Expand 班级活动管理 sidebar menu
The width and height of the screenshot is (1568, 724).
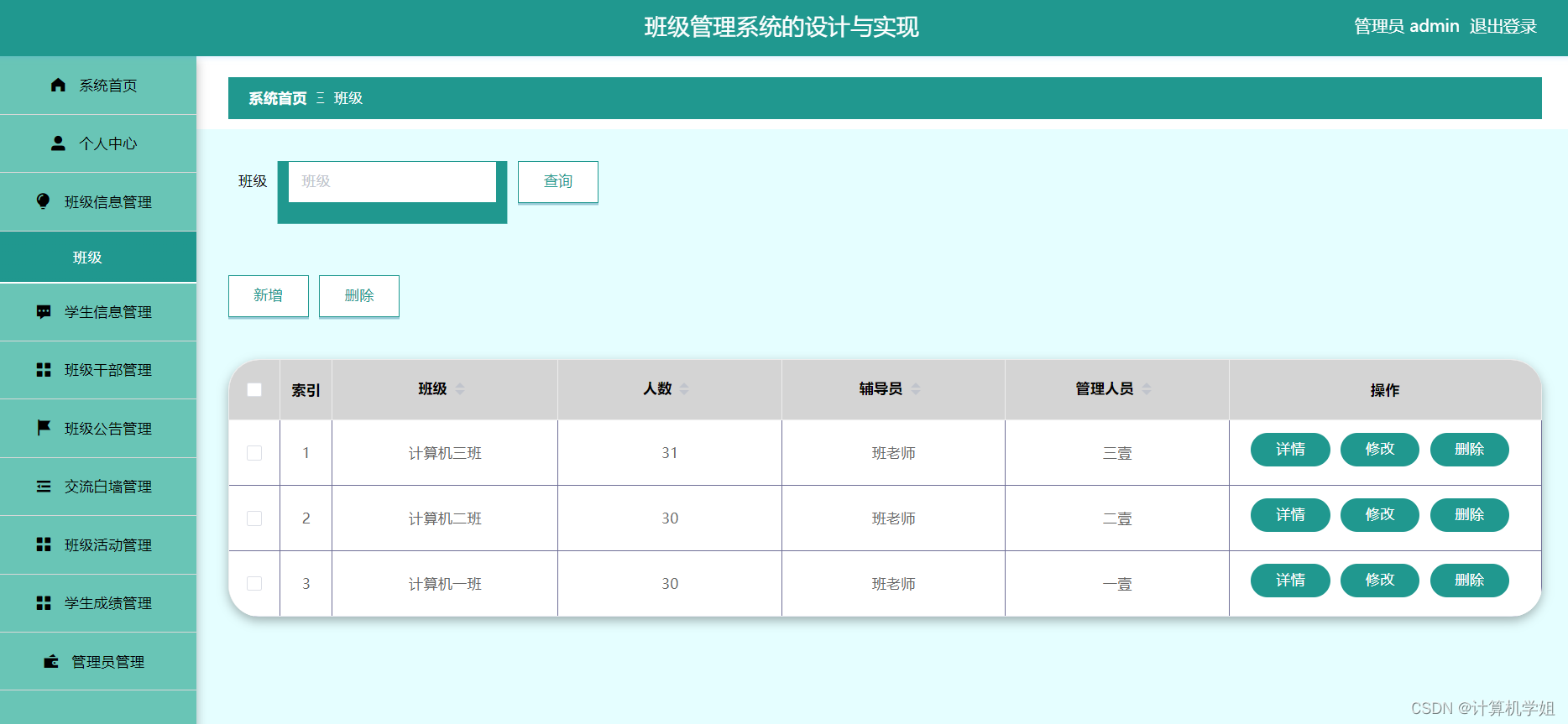click(98, 545)
